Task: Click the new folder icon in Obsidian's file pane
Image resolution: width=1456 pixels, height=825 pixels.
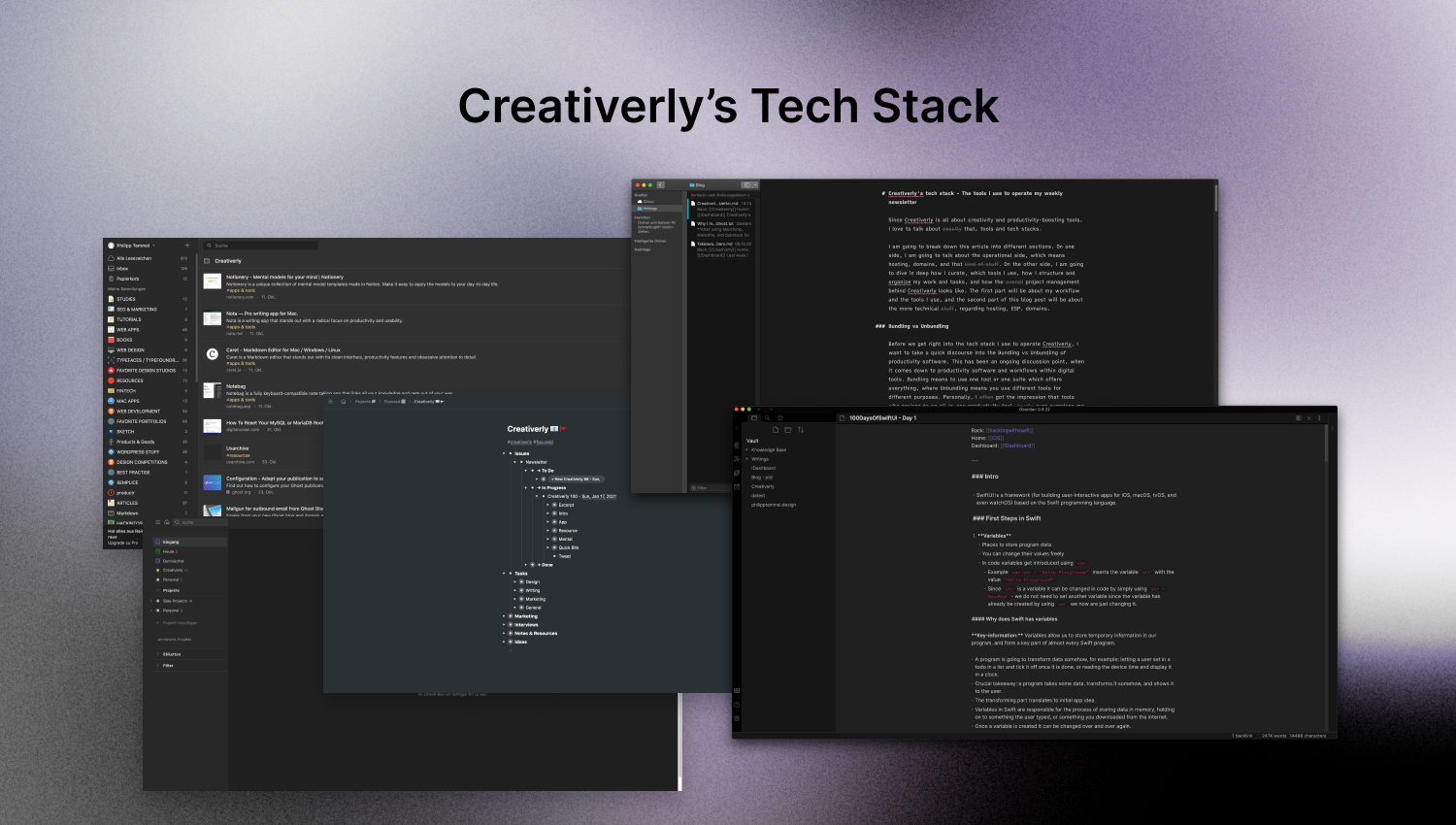Action: [788, 430]
